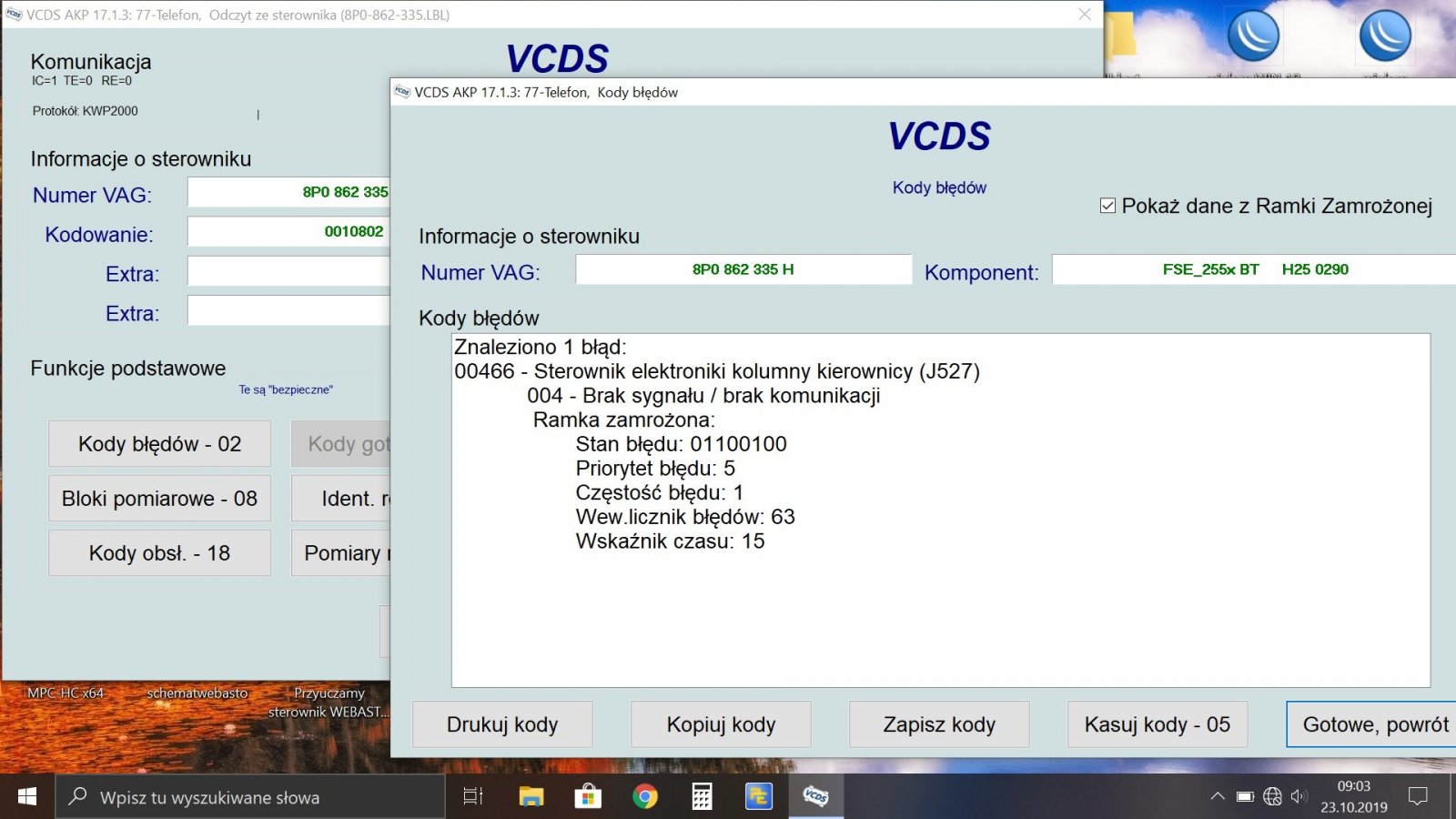Click the 'Wew.licznik błędów: 63' line

point(685,517)
